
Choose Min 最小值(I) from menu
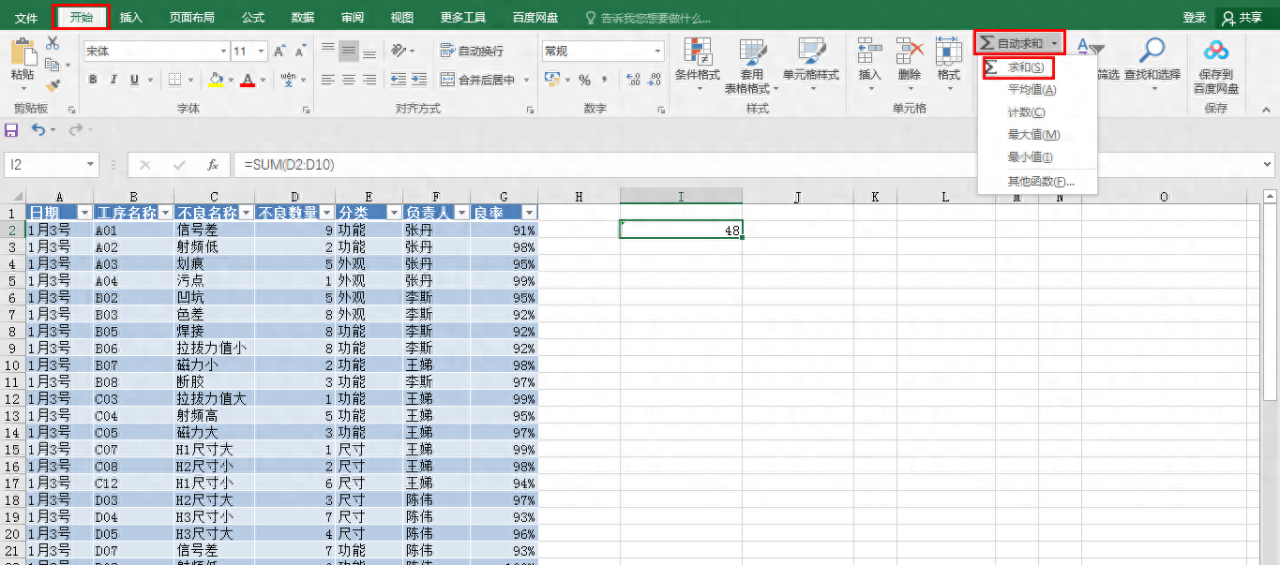(x=1030, y=157)
